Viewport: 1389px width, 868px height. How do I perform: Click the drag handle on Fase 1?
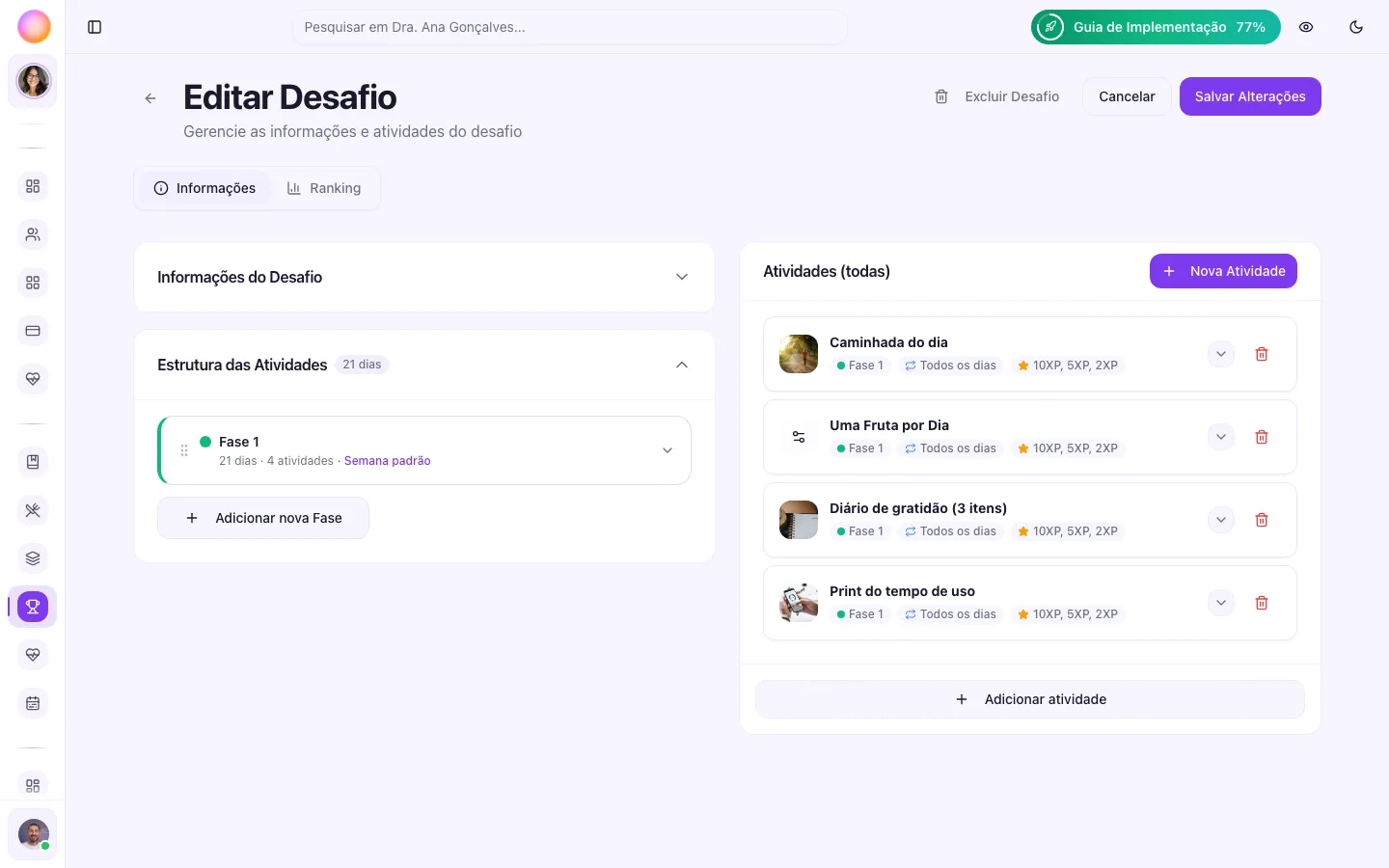point(184,450)
